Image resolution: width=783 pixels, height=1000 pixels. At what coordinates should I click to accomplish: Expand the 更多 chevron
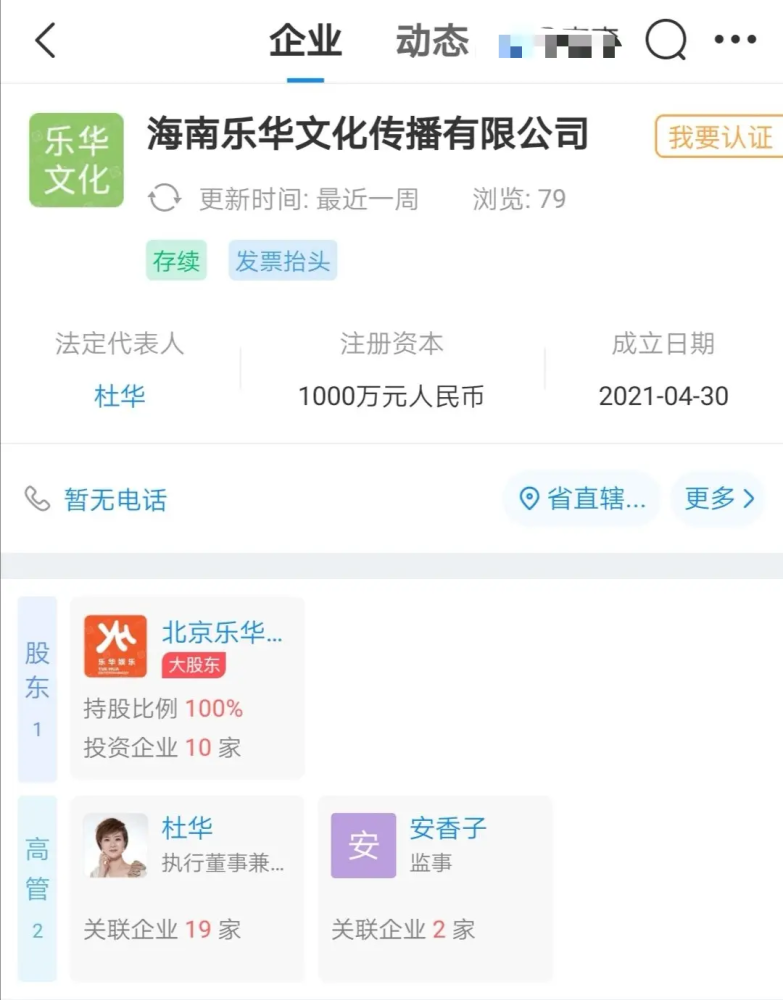[749, 498]
